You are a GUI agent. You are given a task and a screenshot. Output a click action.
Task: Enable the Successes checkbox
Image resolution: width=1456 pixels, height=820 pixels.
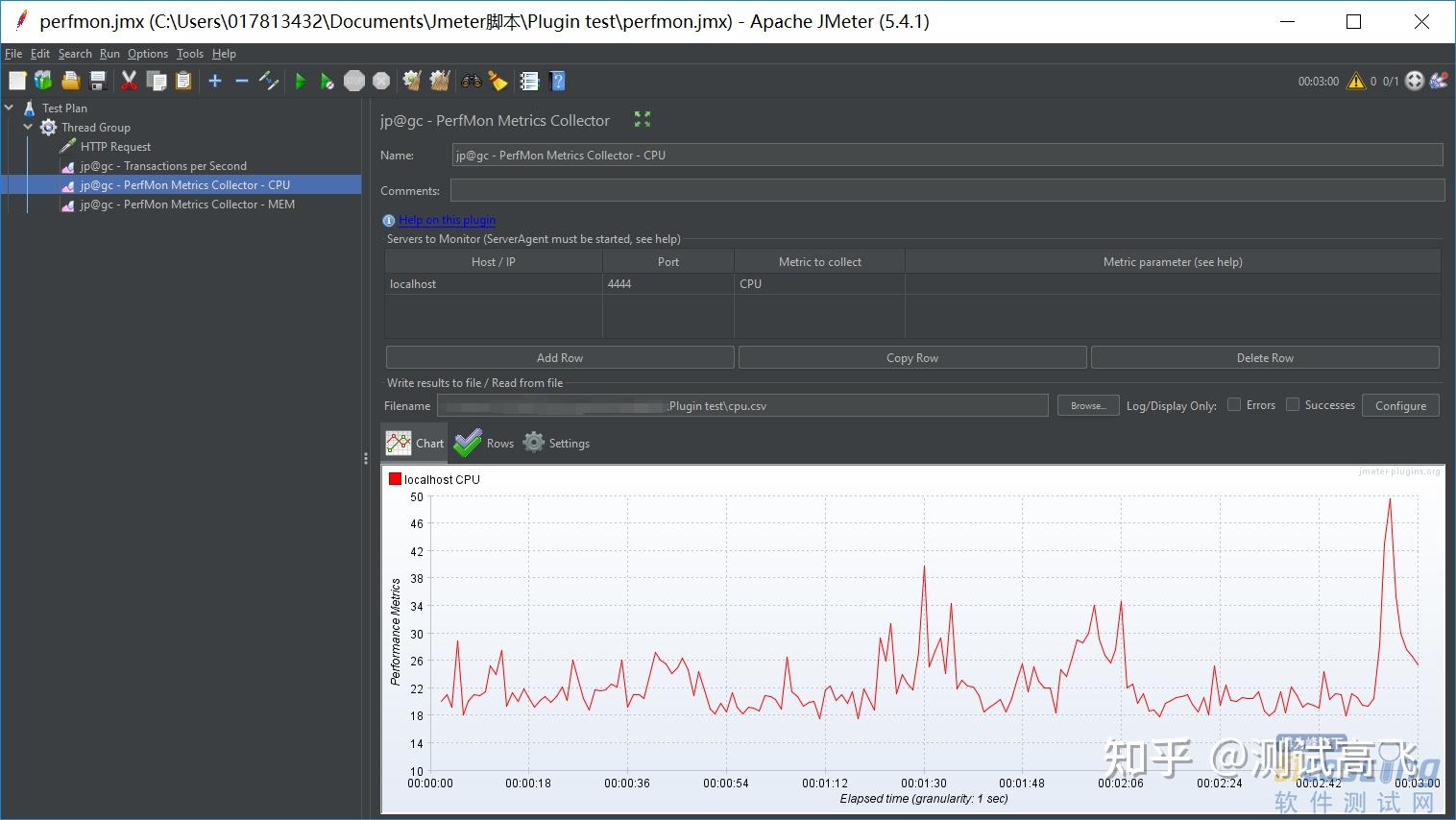pyautogui.click(x=1293, y=405)
